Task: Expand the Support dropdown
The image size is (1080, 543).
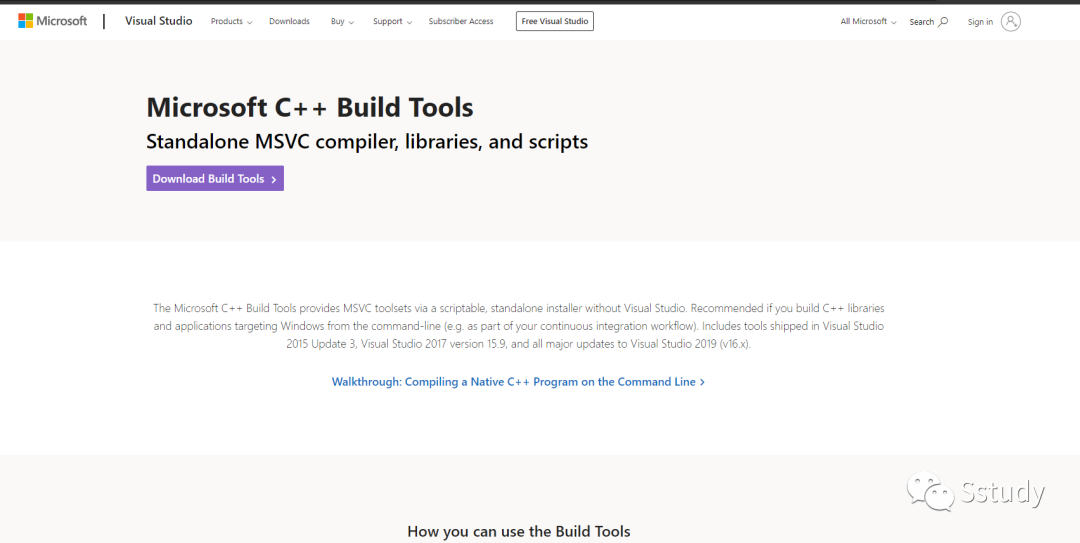Action: click(x=393, y=21)
